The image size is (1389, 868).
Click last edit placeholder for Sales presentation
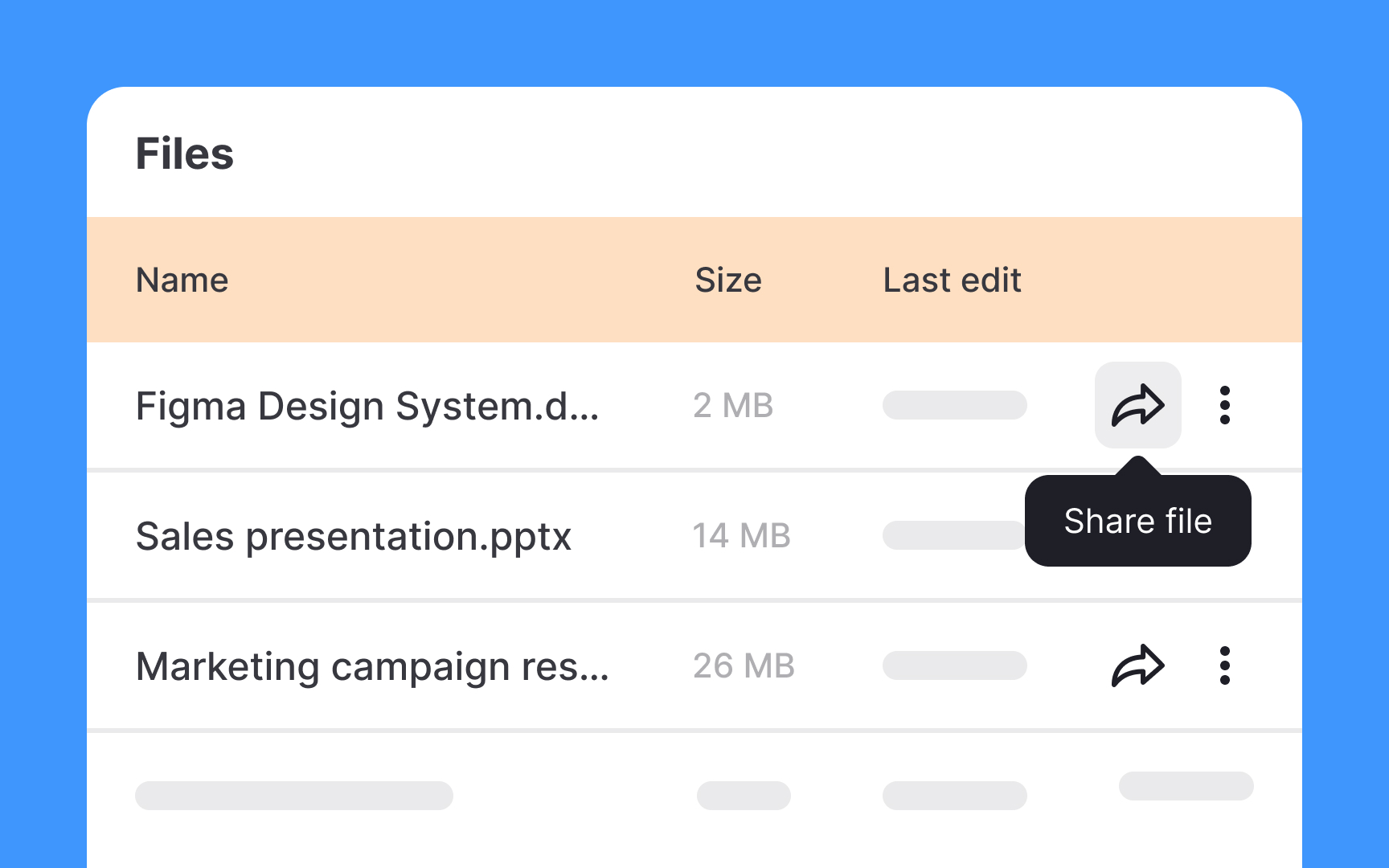(954, 535)
